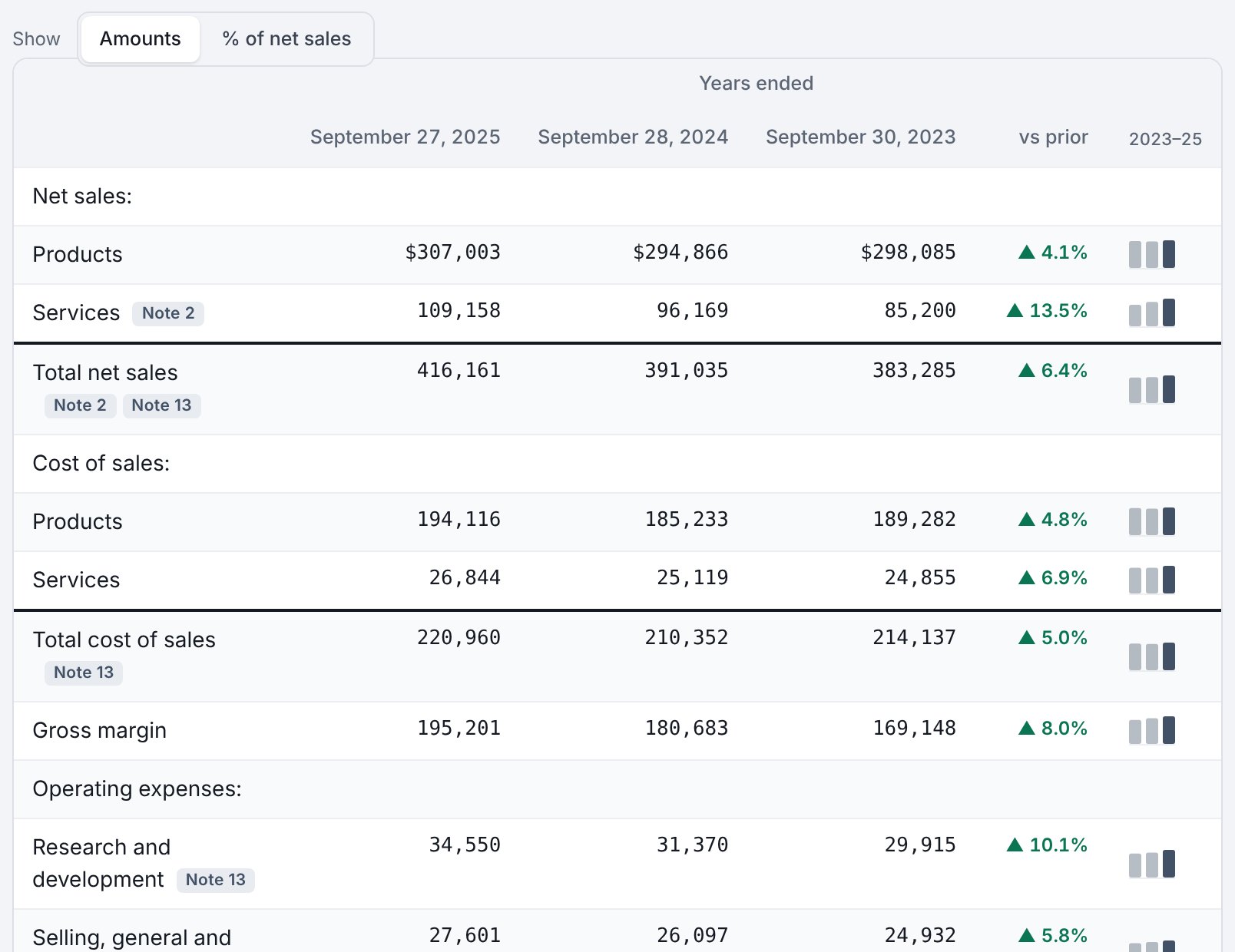The image size is (1235, 952).
Task: Open Note 13 under Total cost of sales
Action: click(84, 673)
